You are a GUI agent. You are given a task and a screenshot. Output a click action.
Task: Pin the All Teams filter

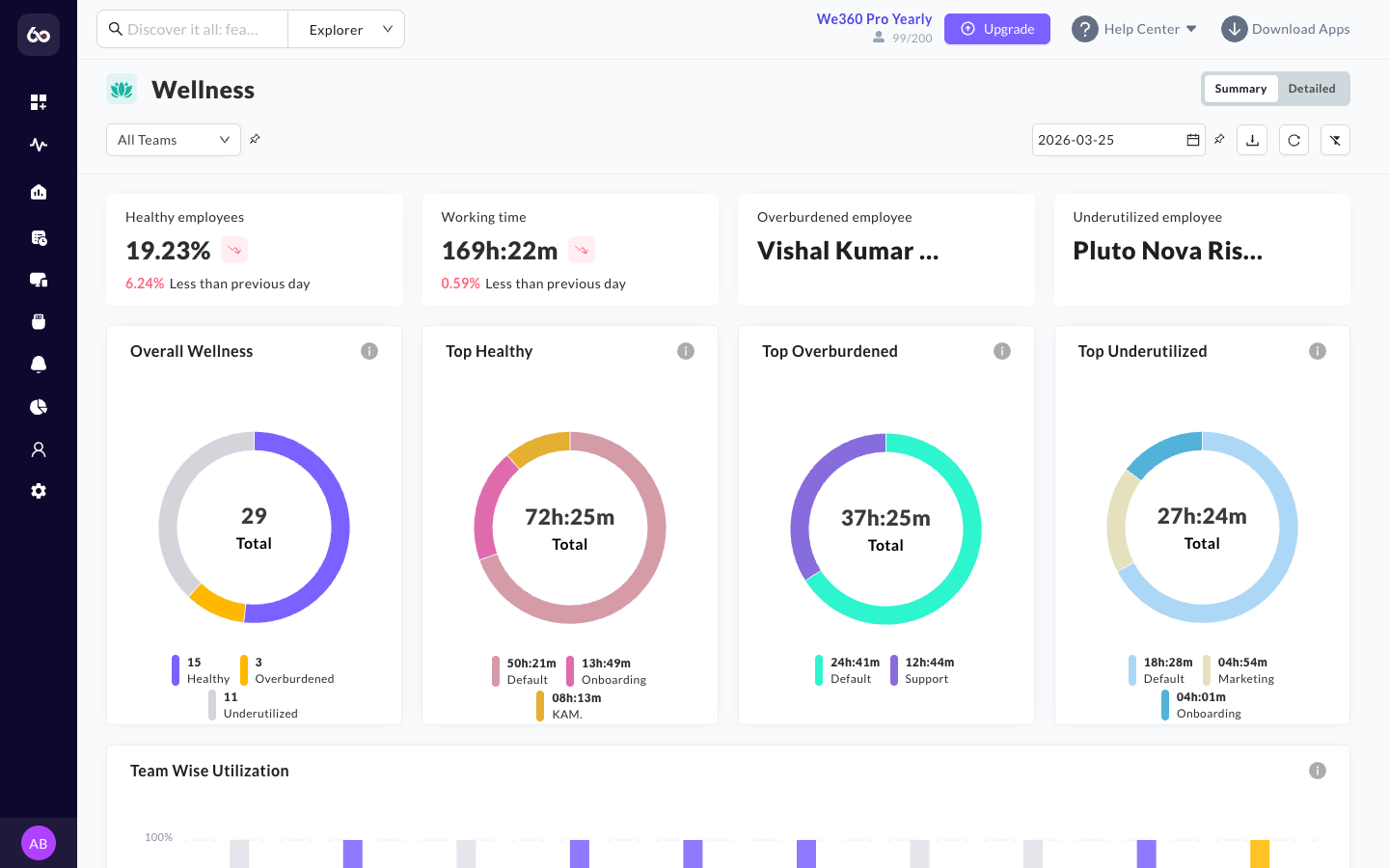255,139
